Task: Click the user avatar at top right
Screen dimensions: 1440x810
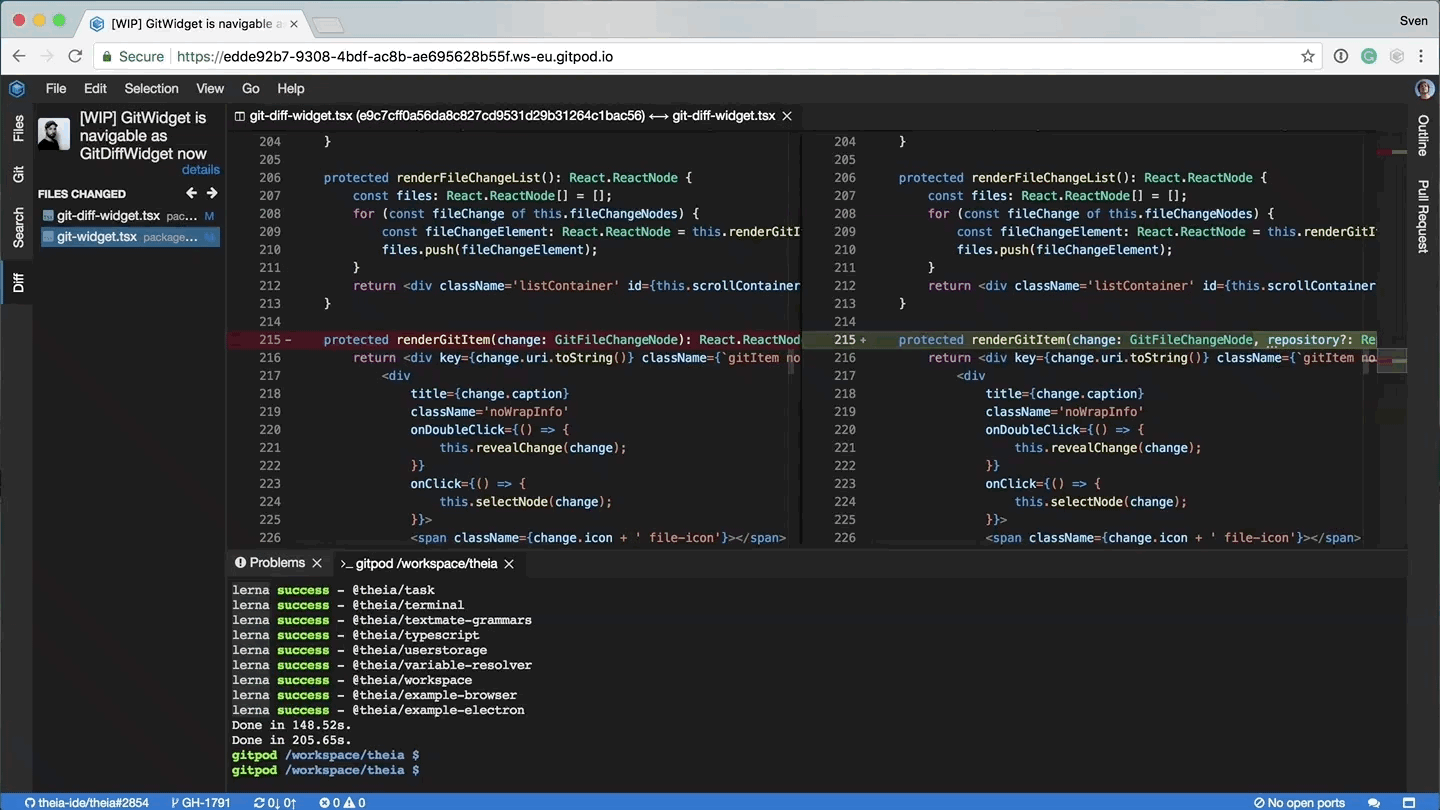Action: point(1424,89)
